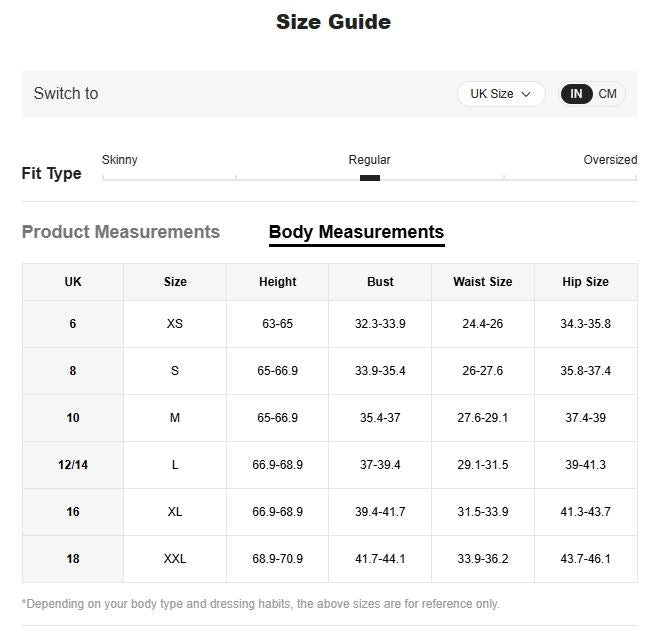Open the Product Measurements tab
This screenshot has height=640, width=663.
pyautogui.click(x=121, y=232)
